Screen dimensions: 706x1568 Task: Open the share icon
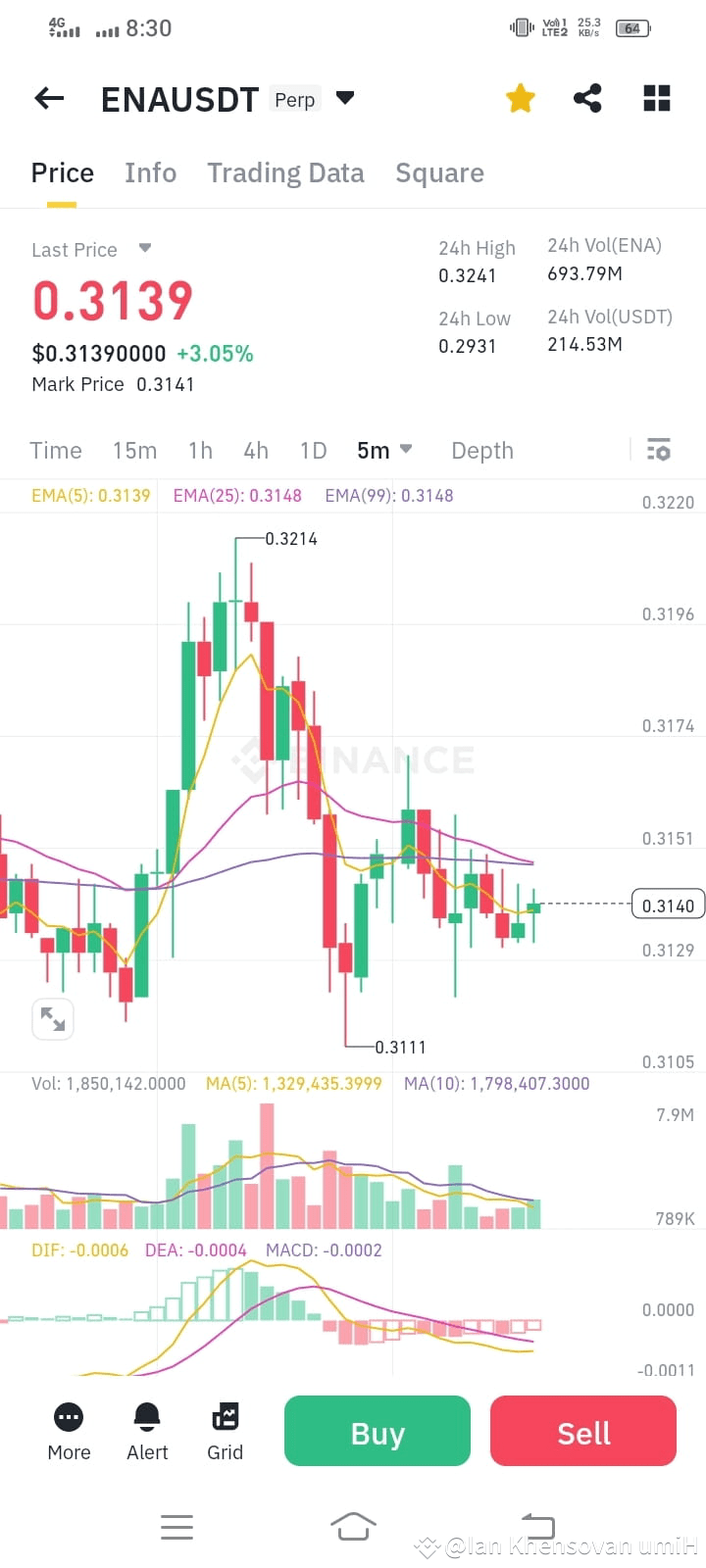point(587,98)
